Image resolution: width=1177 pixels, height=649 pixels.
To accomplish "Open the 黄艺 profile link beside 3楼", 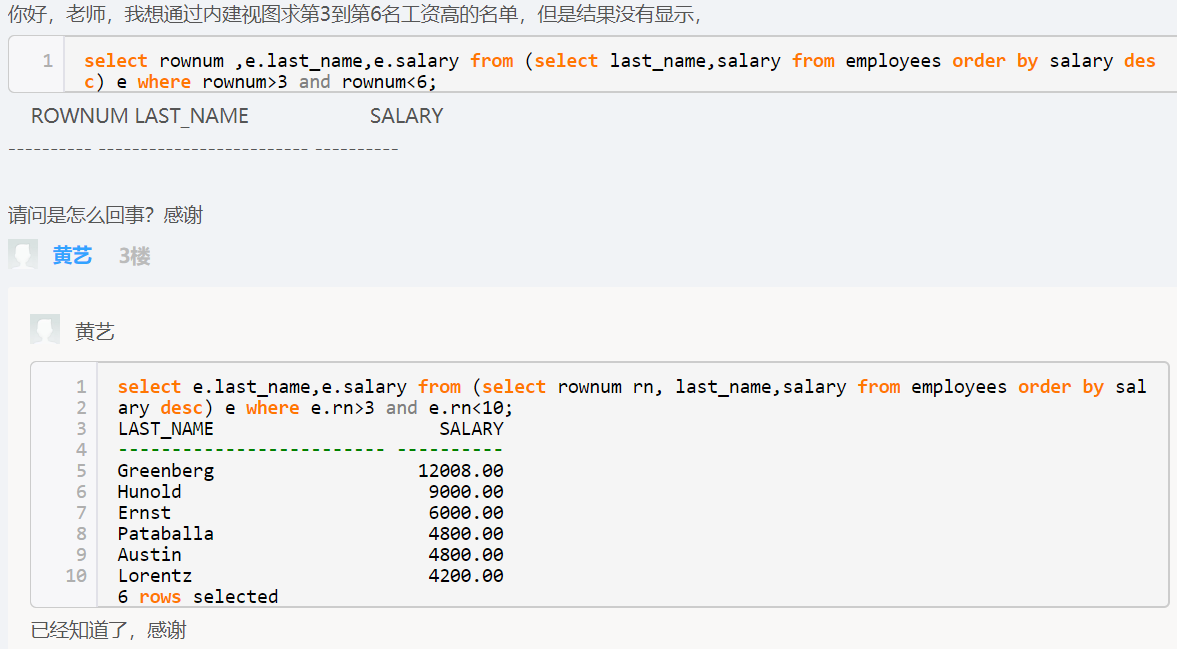I will 72,256.
